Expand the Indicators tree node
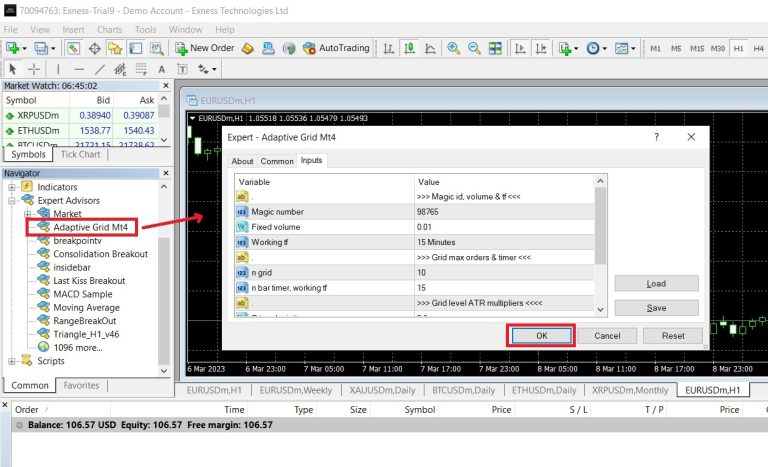This screenshot has width=768, height=467. point(11,187)
